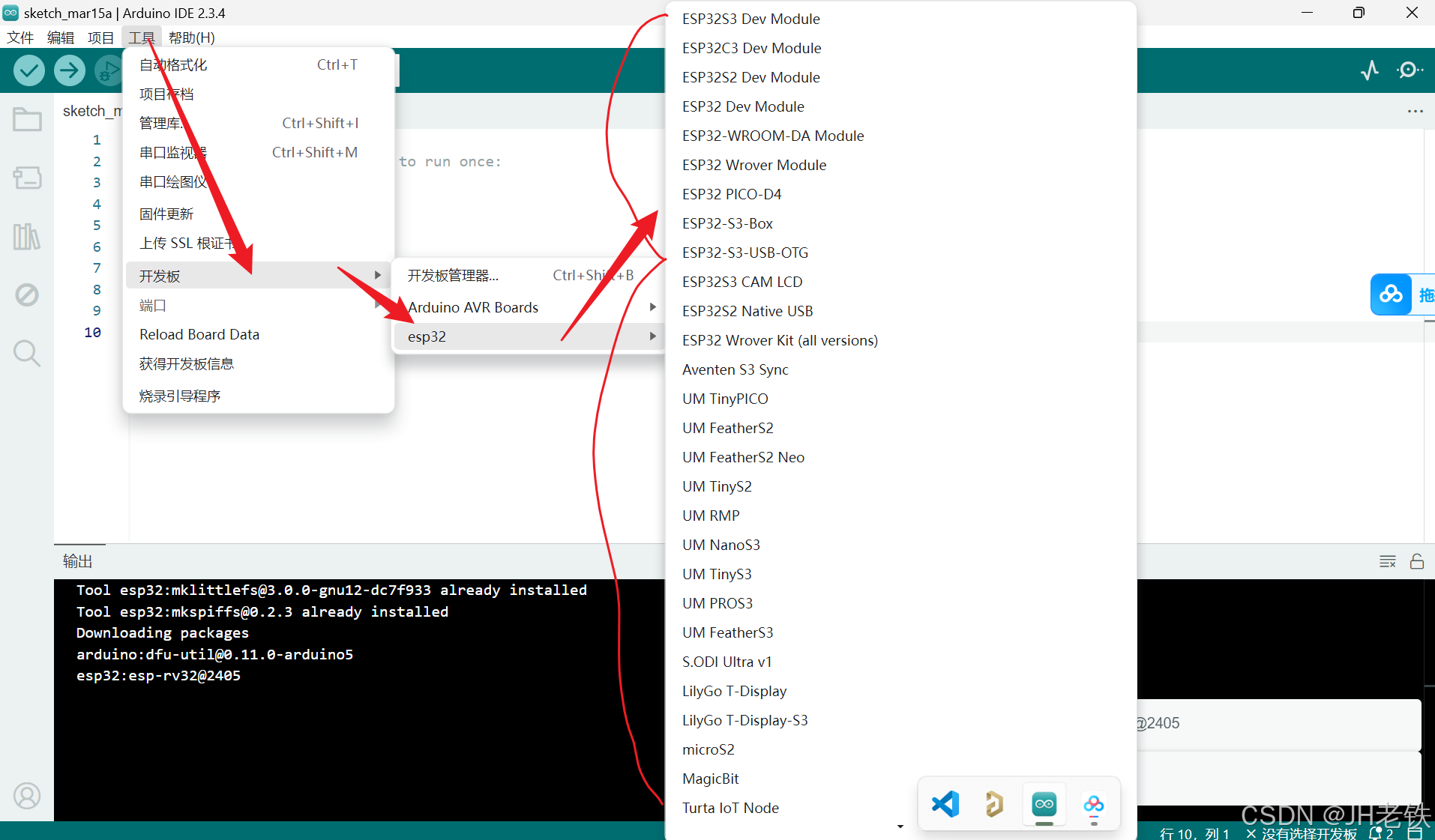Select 串口绘图仪 menu entry
This screenshot has height=840, width=1435.
coord(259,181)
